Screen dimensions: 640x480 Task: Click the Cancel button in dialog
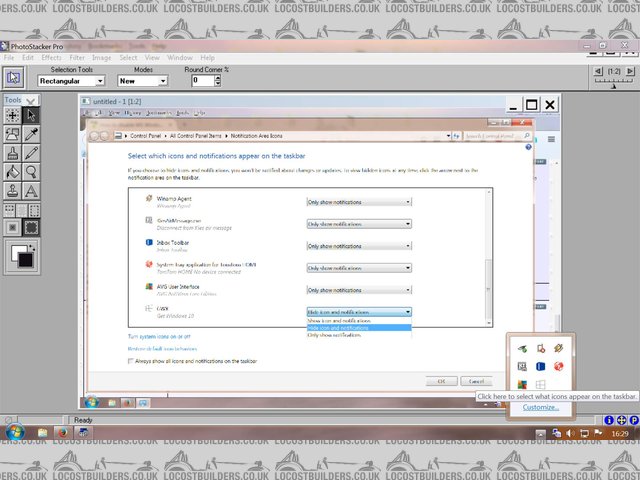476,381
